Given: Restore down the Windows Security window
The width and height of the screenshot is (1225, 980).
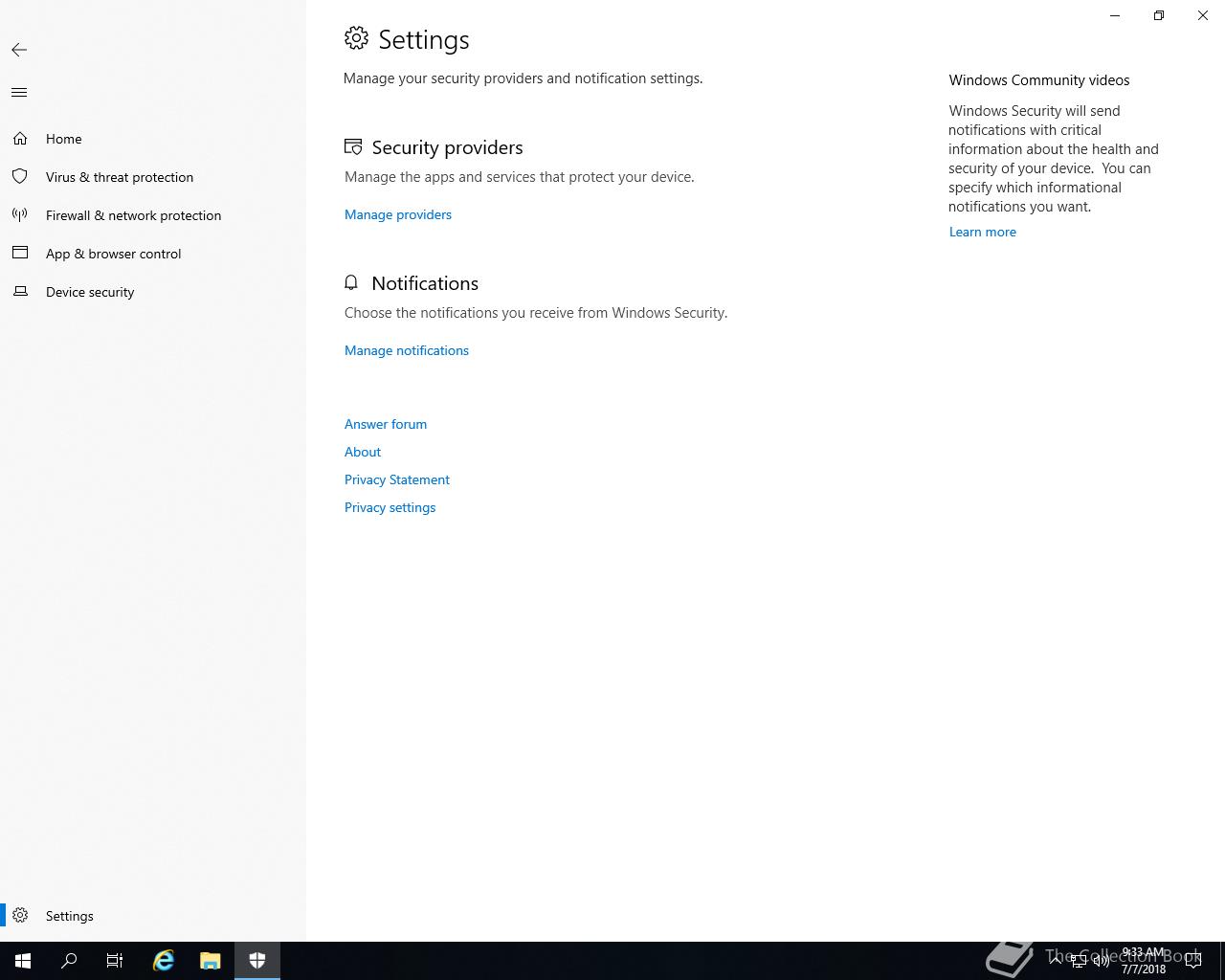Looking at the screenshot, I should coord(1159,15).
